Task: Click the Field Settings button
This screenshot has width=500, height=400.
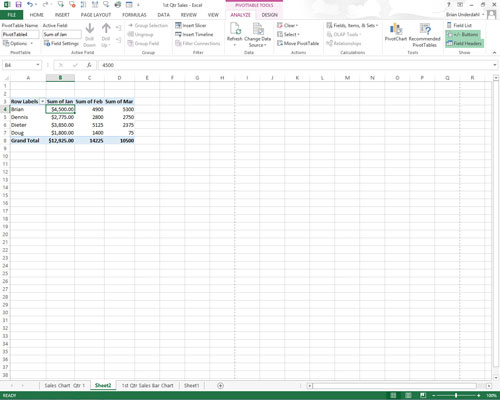Action: [61, 43]
